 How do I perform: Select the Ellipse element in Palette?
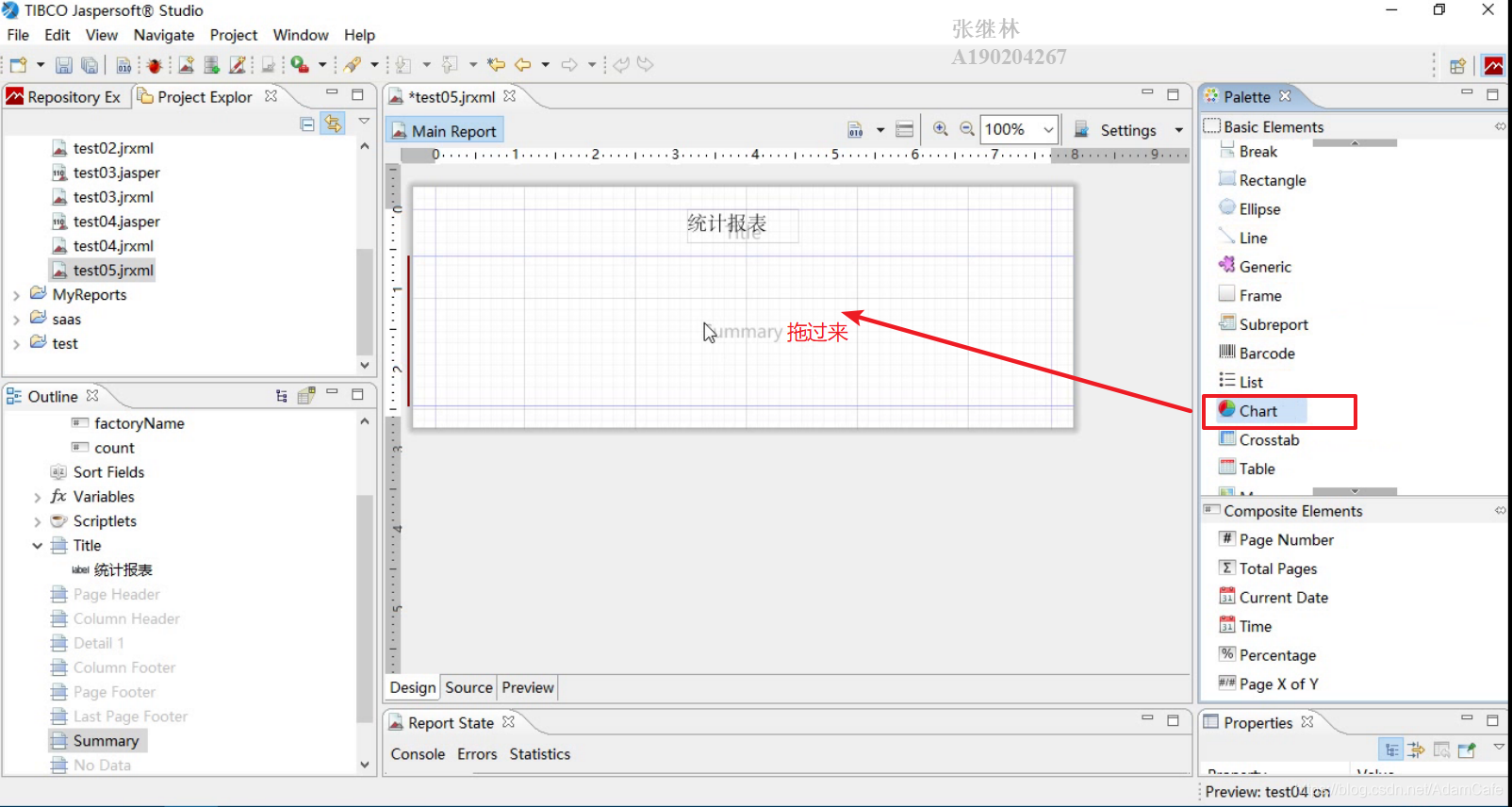click(x=1249, y=209)
